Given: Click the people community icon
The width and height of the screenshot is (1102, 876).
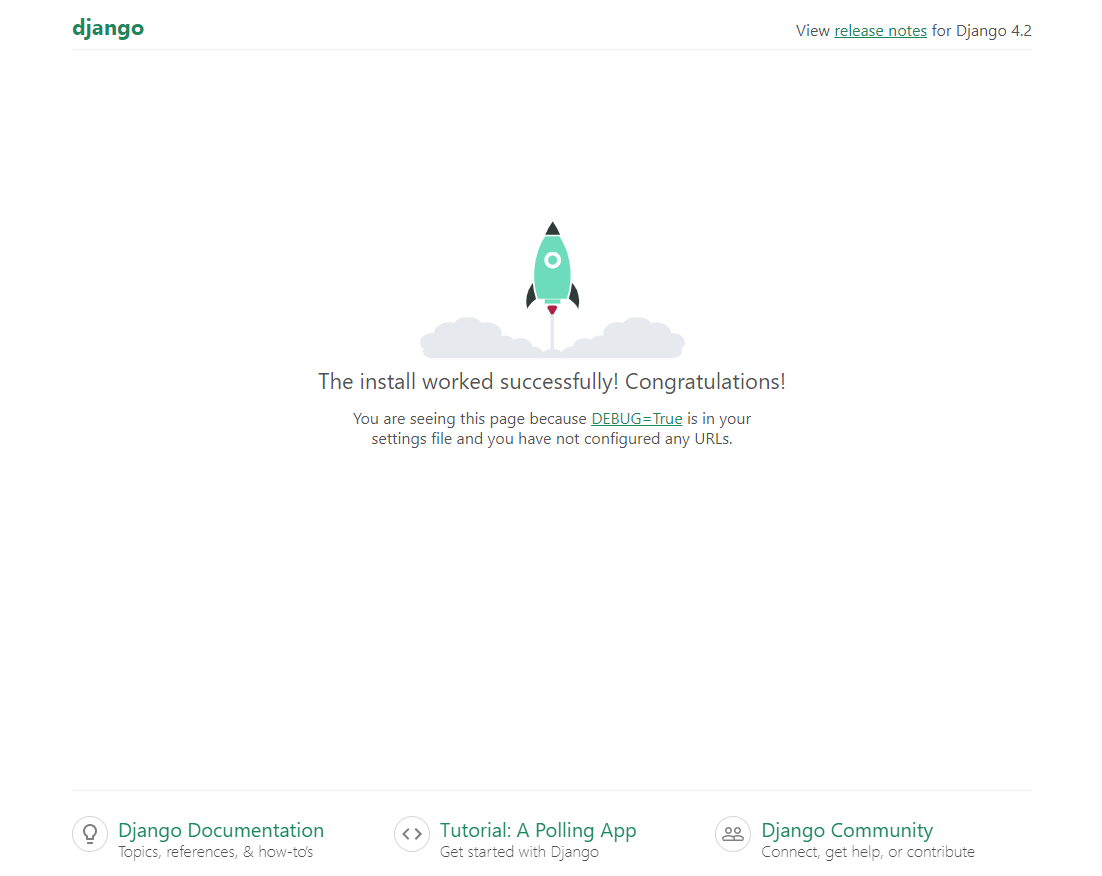Looking at the screenshot, I should coord(733,834).
